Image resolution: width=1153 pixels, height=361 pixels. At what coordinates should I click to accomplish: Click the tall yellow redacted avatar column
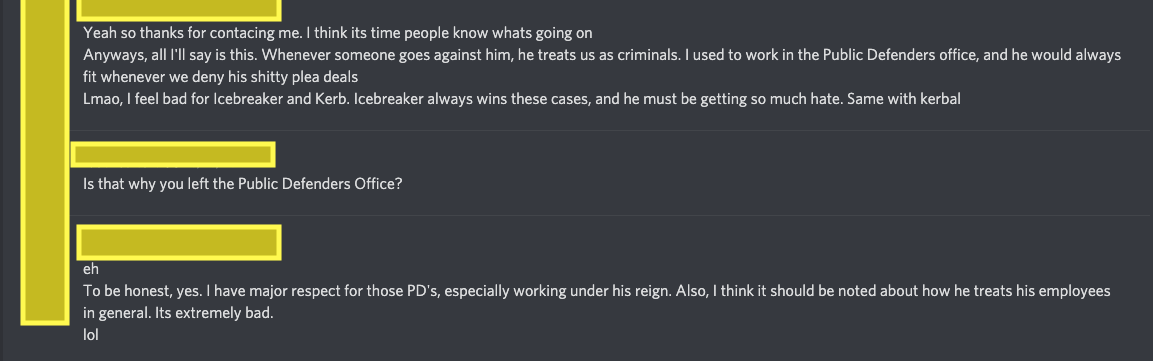[x=44, y=162]
